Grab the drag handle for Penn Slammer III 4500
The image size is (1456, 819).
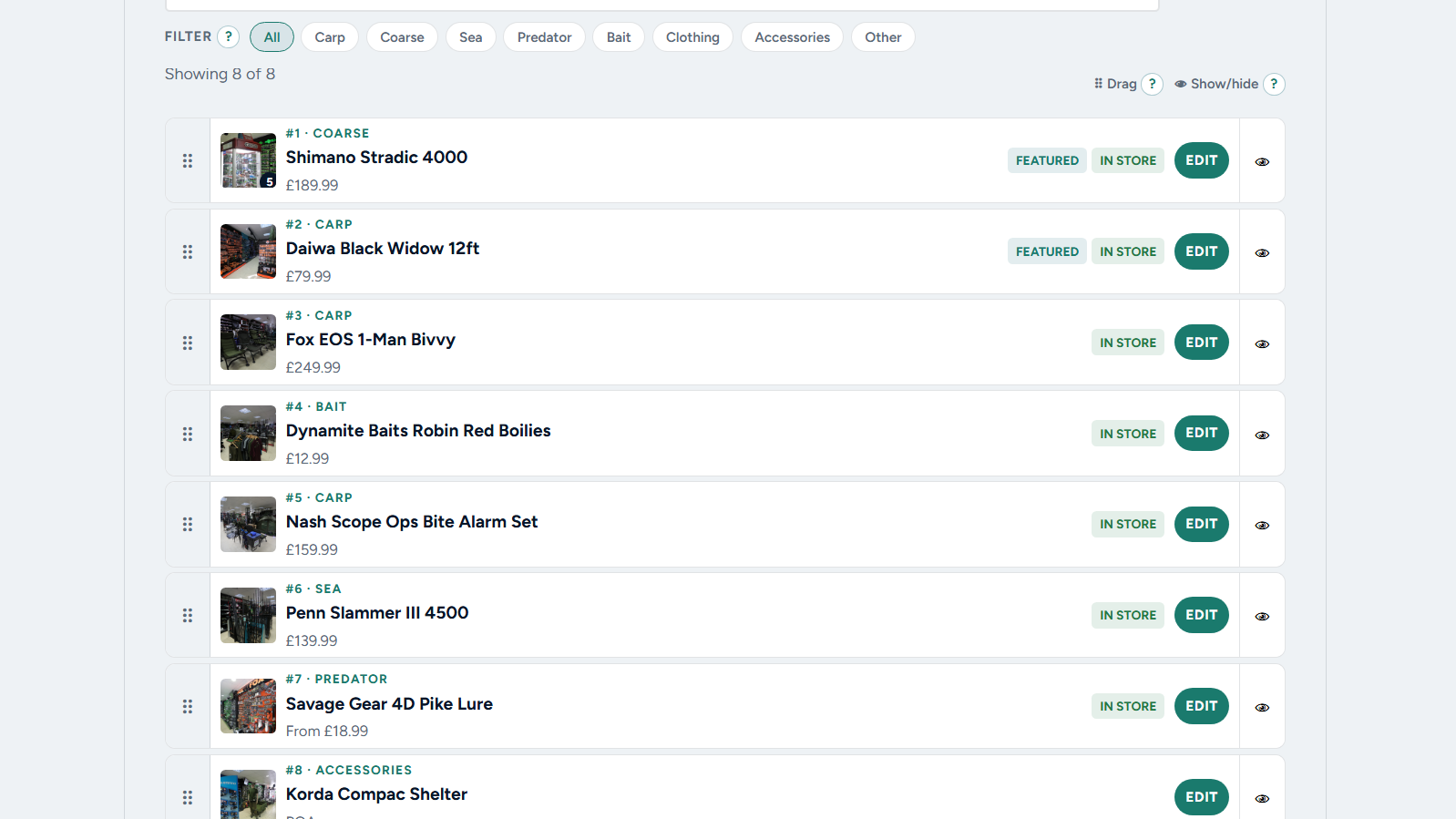pos(188,615)
